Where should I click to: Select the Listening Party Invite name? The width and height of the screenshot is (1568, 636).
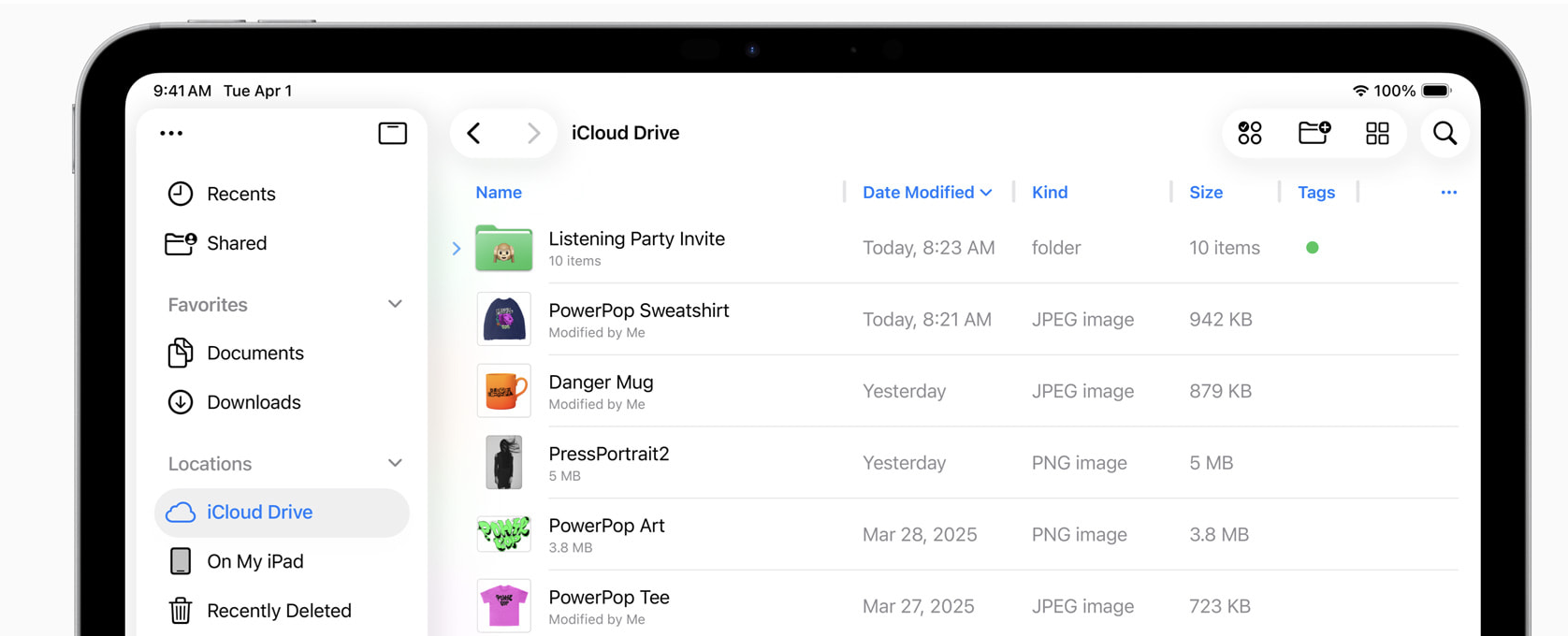(636, 238)
